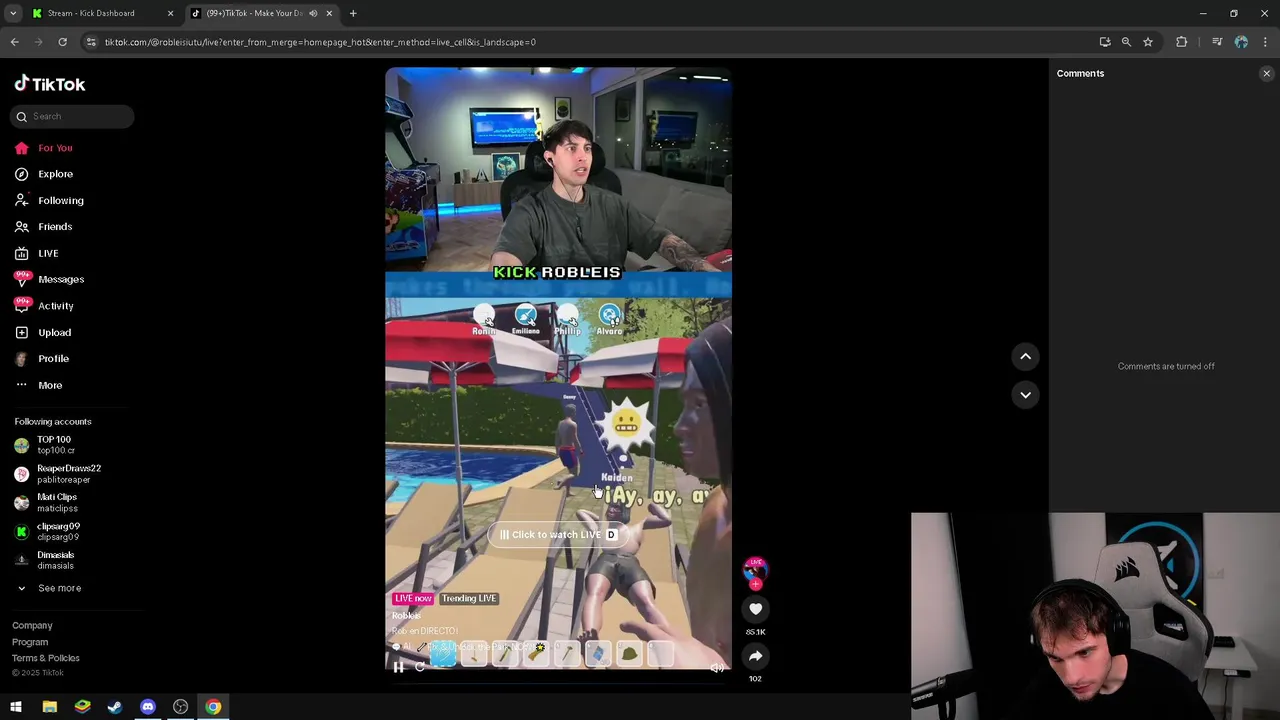Open the Windows Start menu

[x=16, y=707]
